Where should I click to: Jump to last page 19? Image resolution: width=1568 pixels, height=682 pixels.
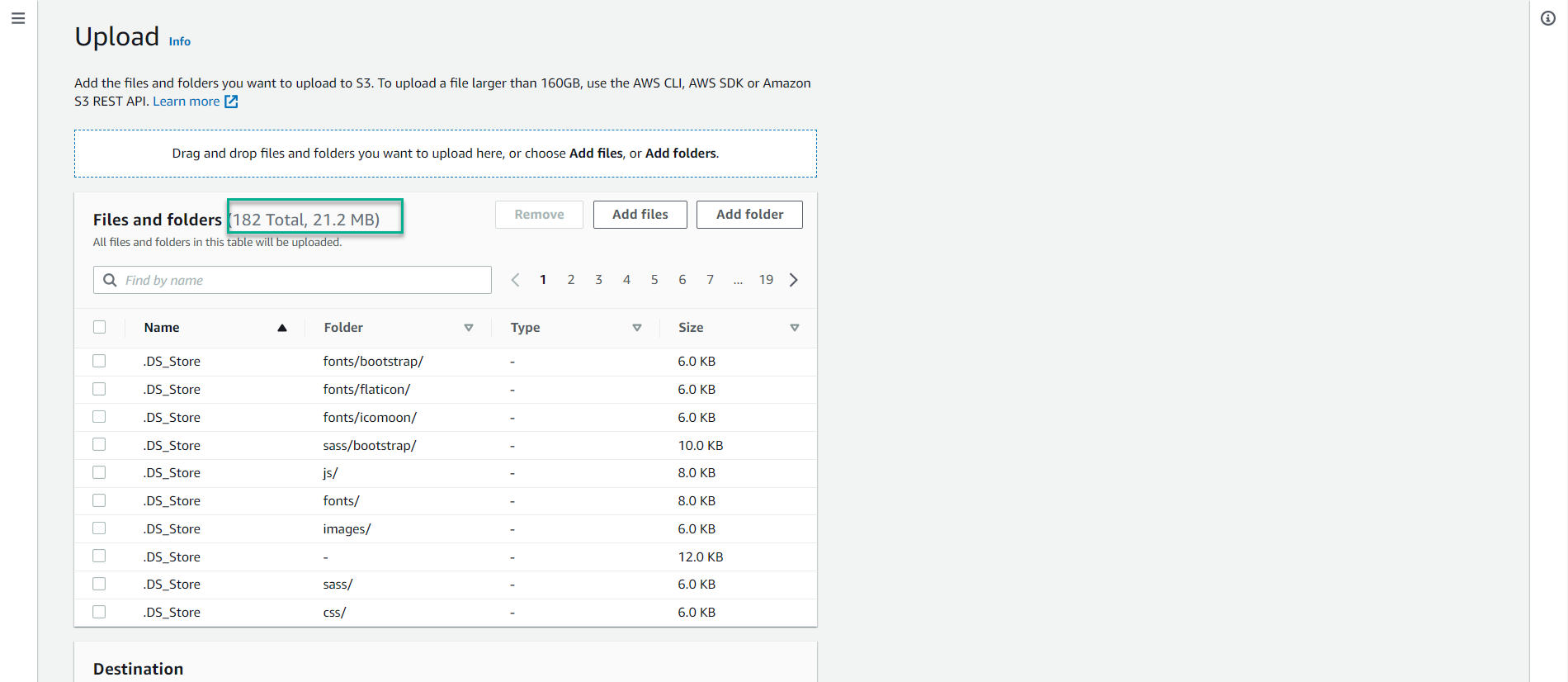click(767, 280)
